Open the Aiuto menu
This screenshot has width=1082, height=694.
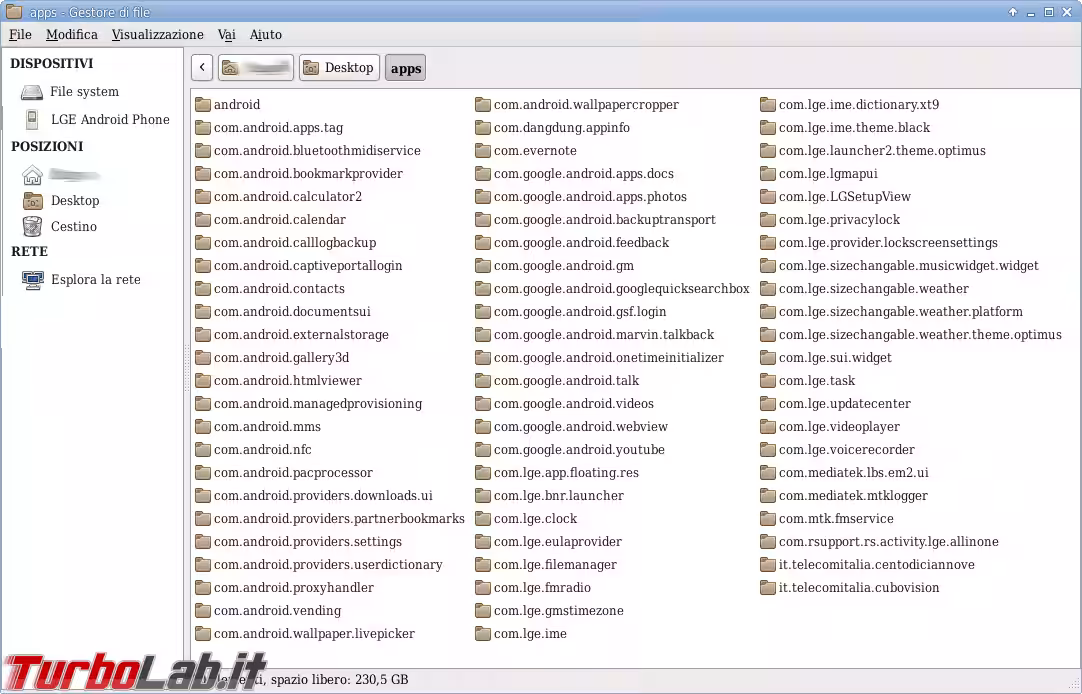pyautogui.click(x=265, y=35)
